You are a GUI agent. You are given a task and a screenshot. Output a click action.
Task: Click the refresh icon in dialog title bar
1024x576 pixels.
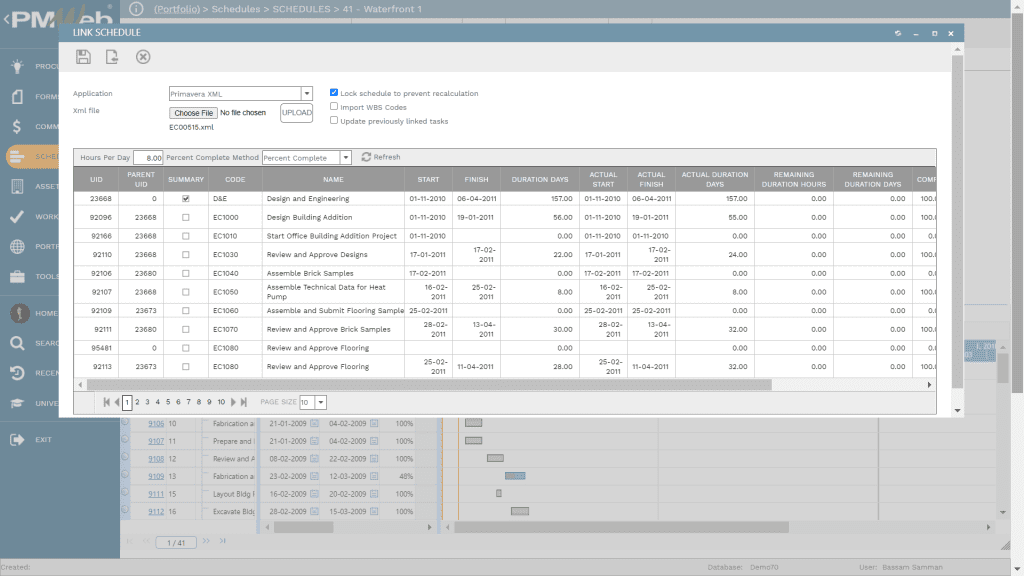coord(898,33)
